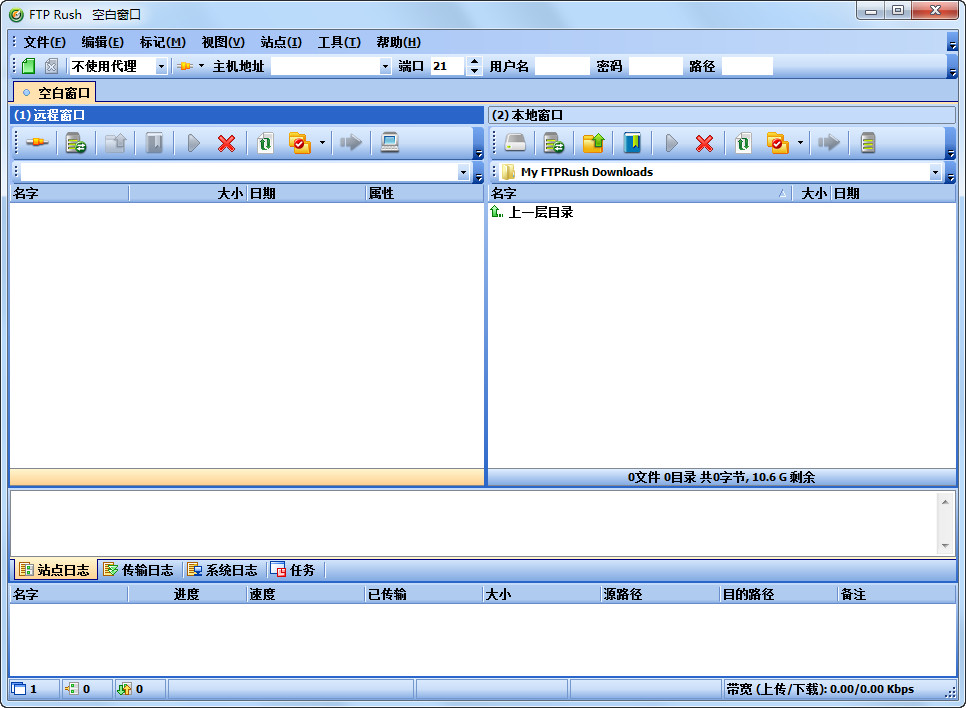Click the remote pane refresh icon

point(266,143)
